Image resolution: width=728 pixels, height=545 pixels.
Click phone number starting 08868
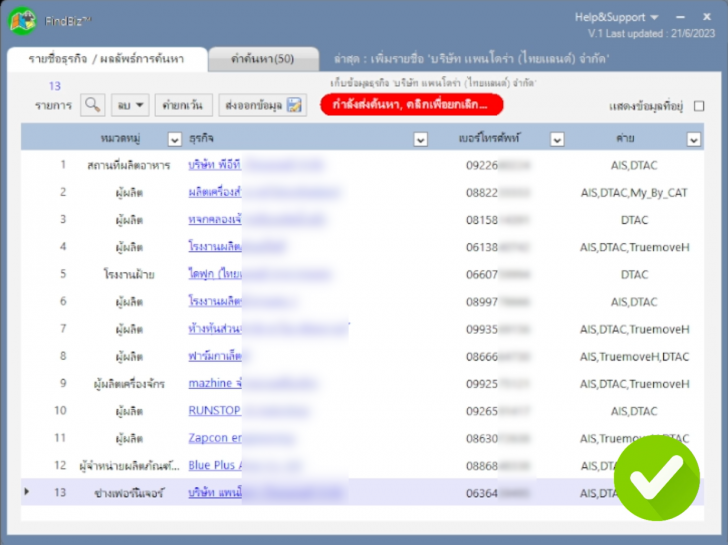tap(498, 466)
